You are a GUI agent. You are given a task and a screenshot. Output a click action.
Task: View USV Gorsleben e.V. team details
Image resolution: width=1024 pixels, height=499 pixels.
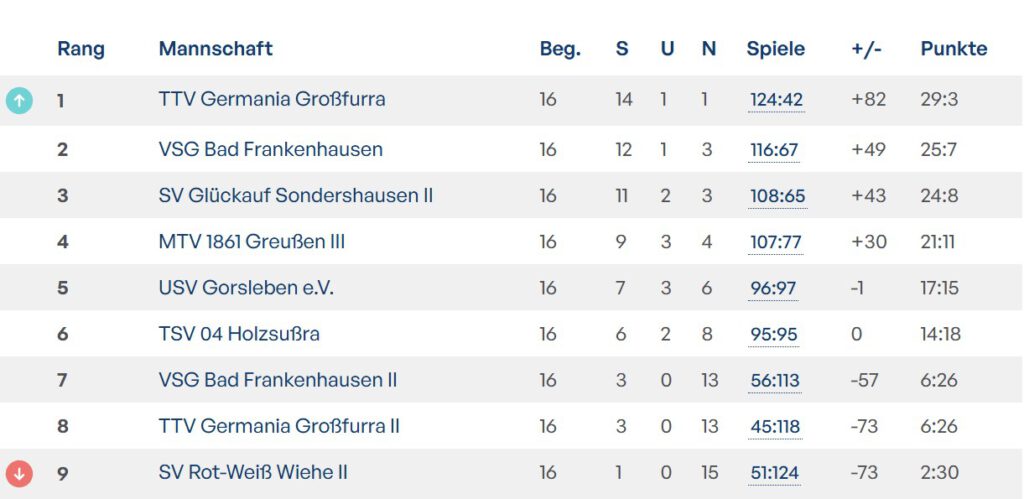tap(246, 288)
